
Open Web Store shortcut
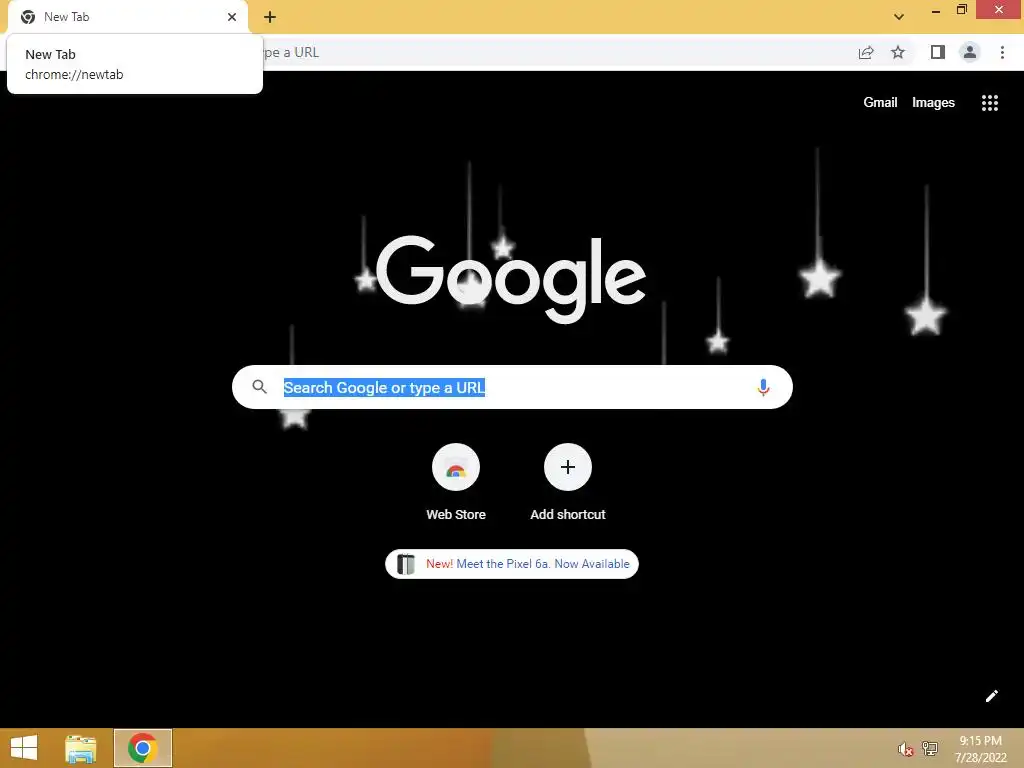456,483
